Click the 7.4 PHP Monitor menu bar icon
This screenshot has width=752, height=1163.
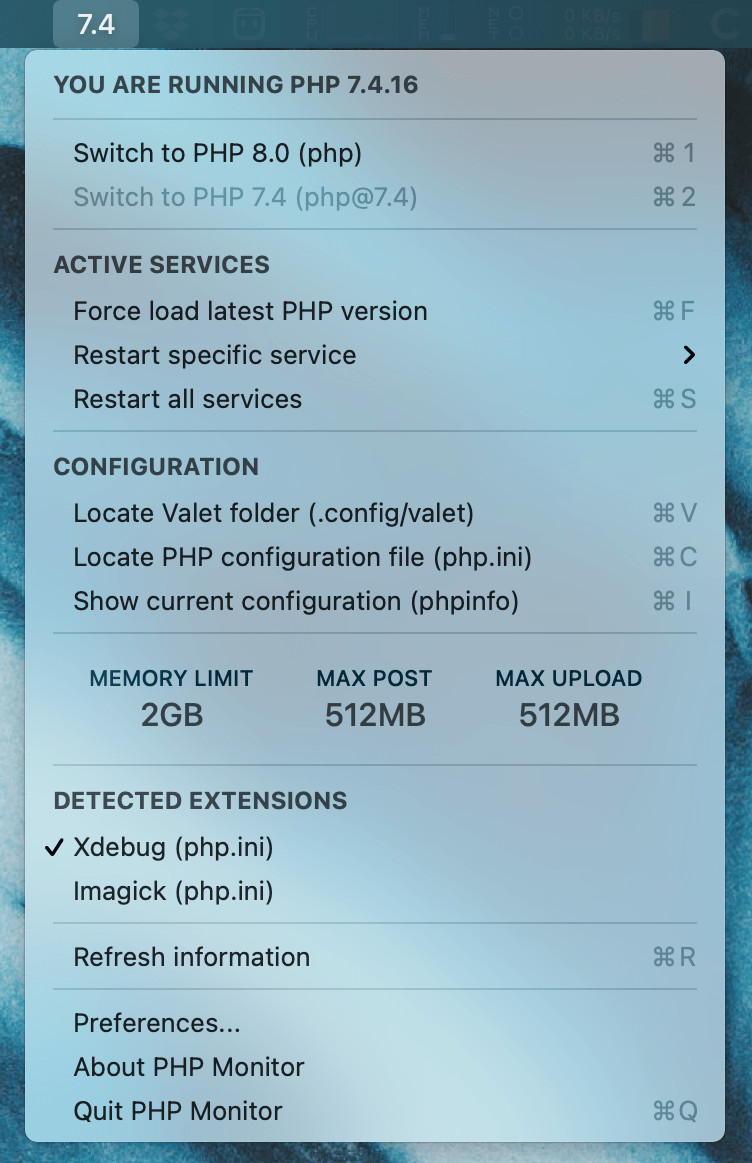click(x=96, y=24)
